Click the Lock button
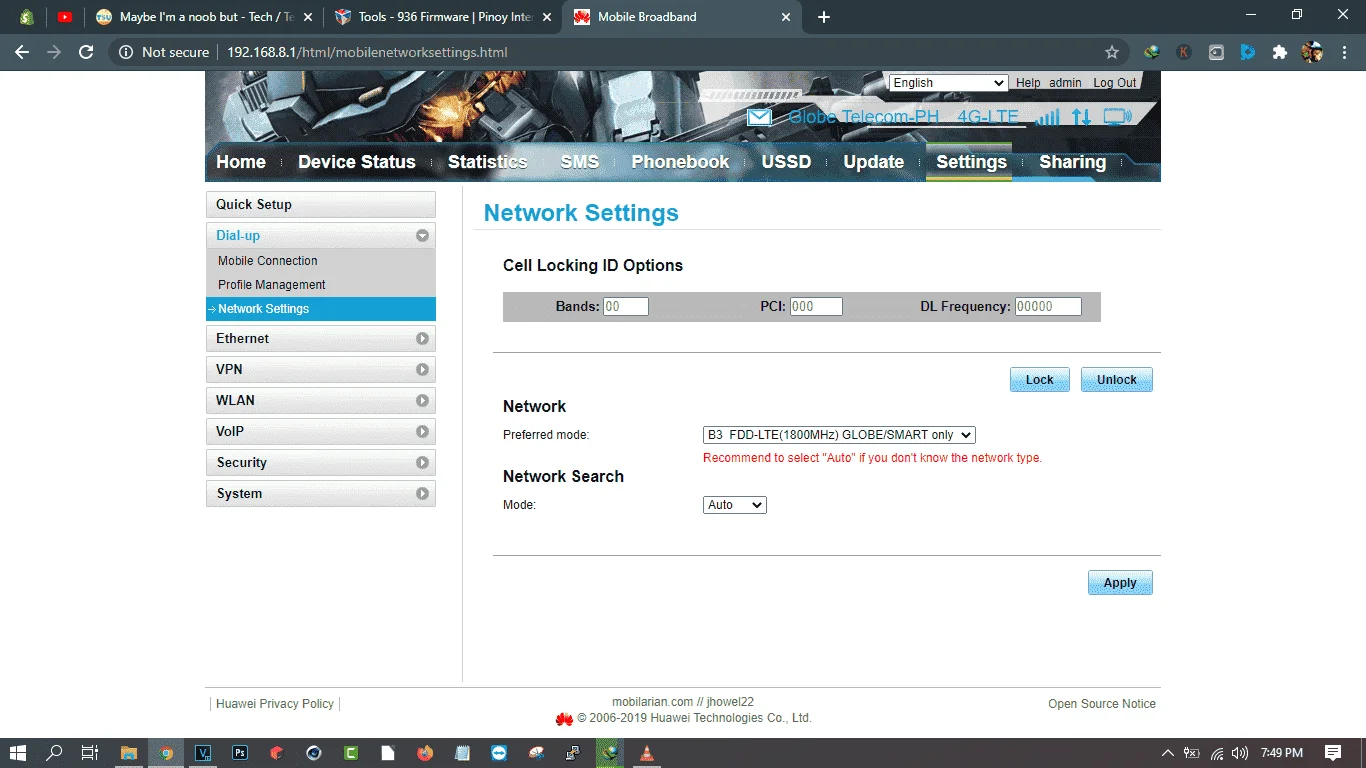The width and height of the screenshot is (1366, 768). point(1040,379)
